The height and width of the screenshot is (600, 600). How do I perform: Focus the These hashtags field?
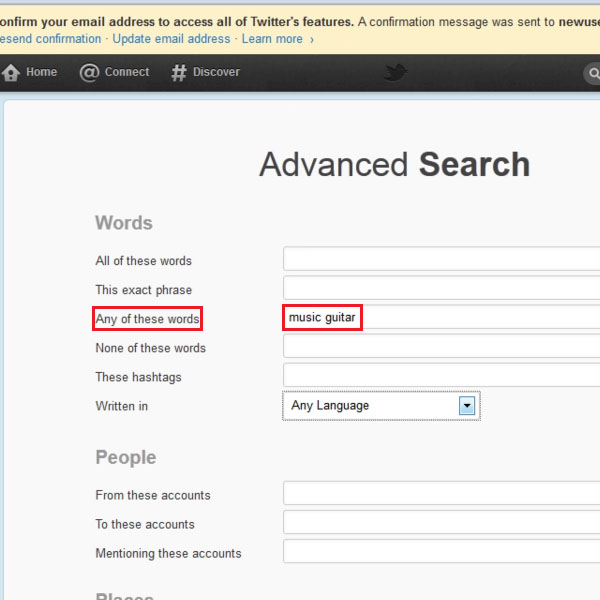[442, 375]
